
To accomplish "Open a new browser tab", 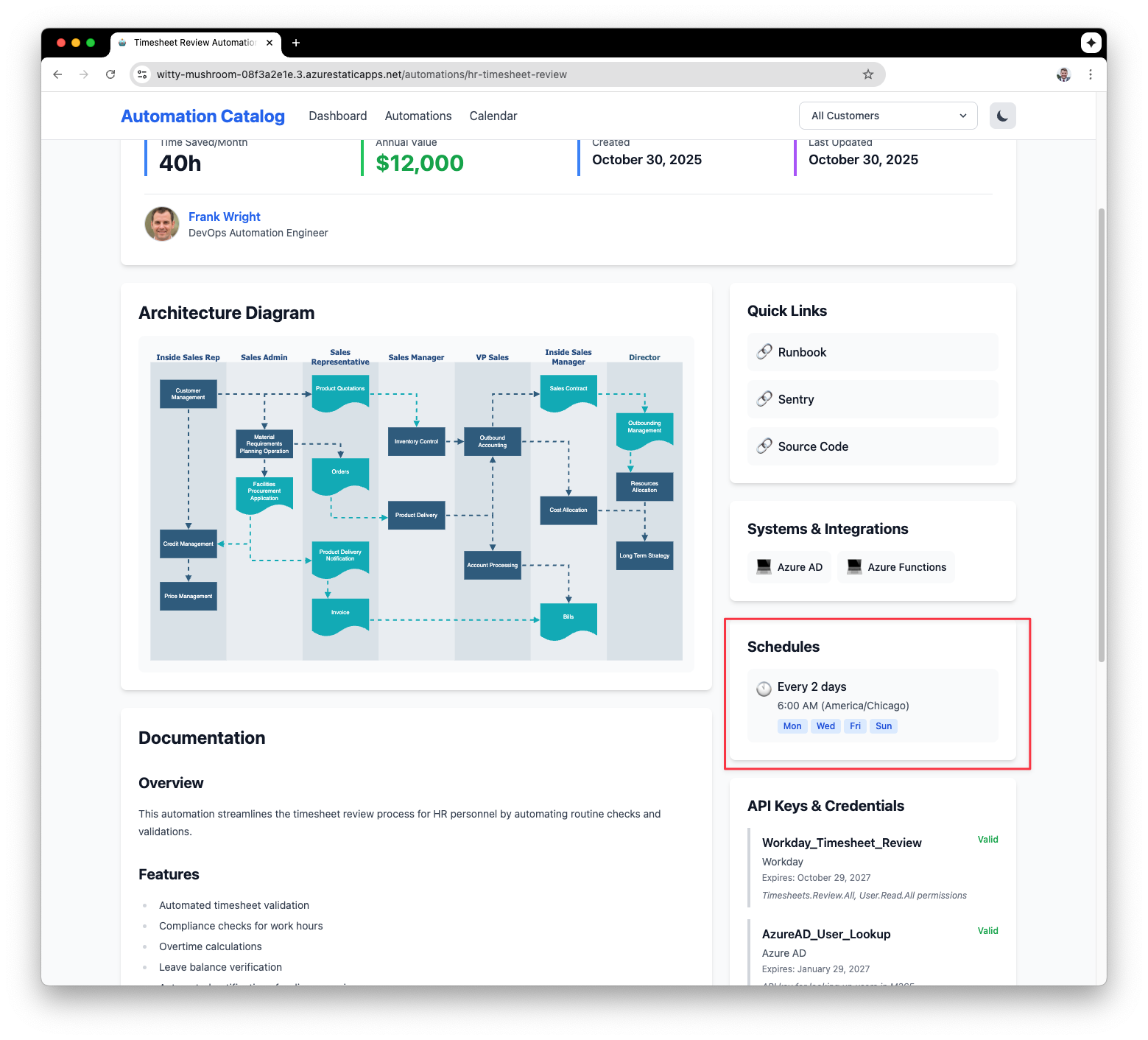I will pos(296,43).
